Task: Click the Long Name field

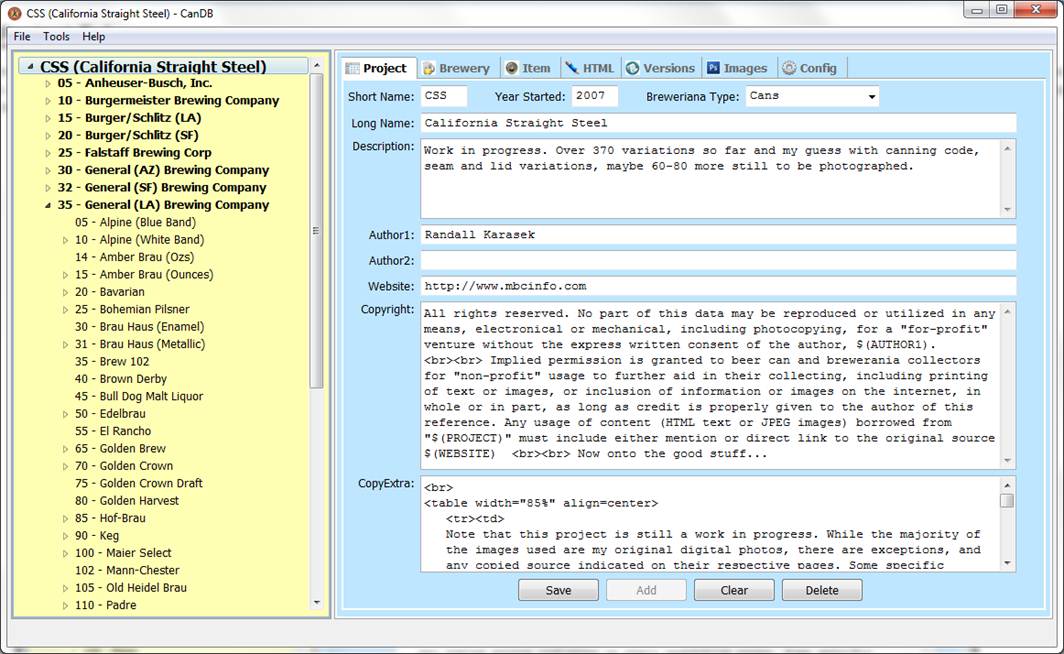Action: (718, 123)
